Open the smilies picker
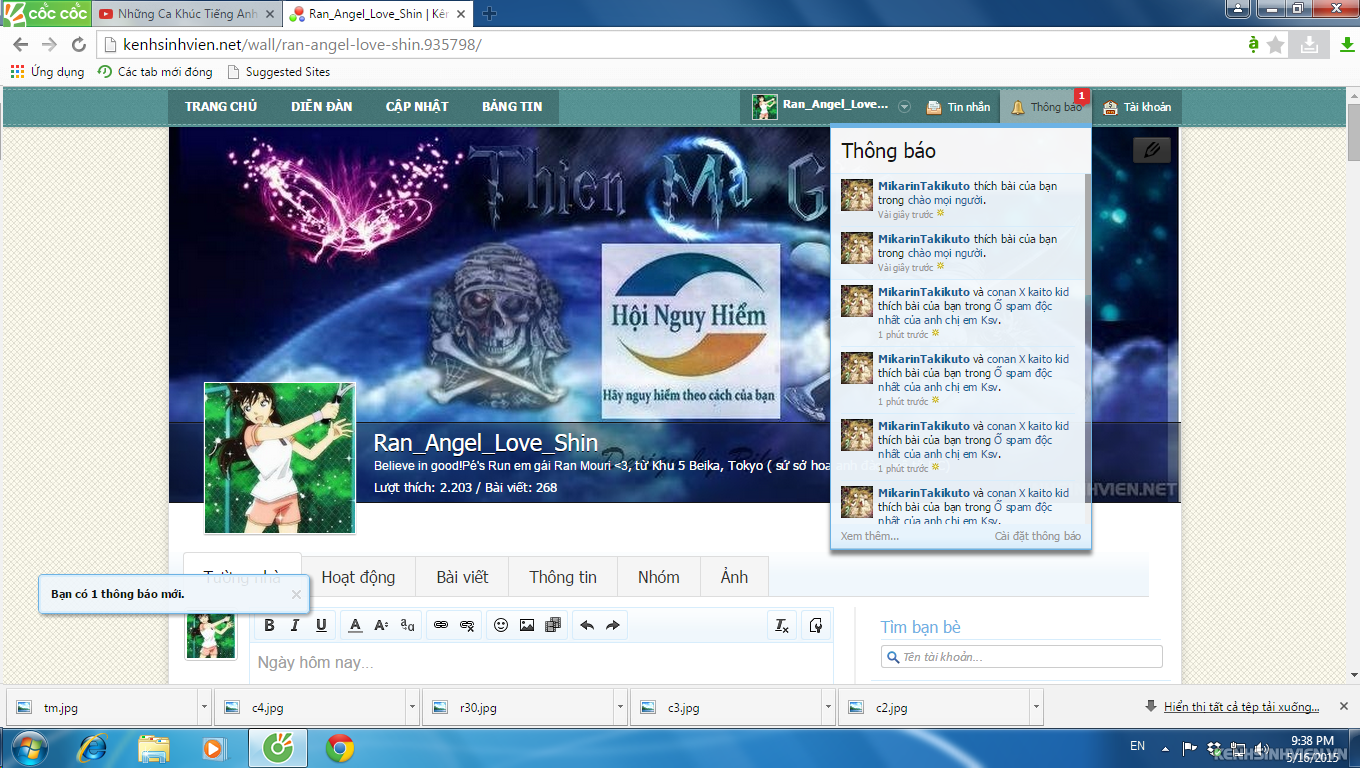The width and height of the screenshot is (1360, 768). pos(501,625)
